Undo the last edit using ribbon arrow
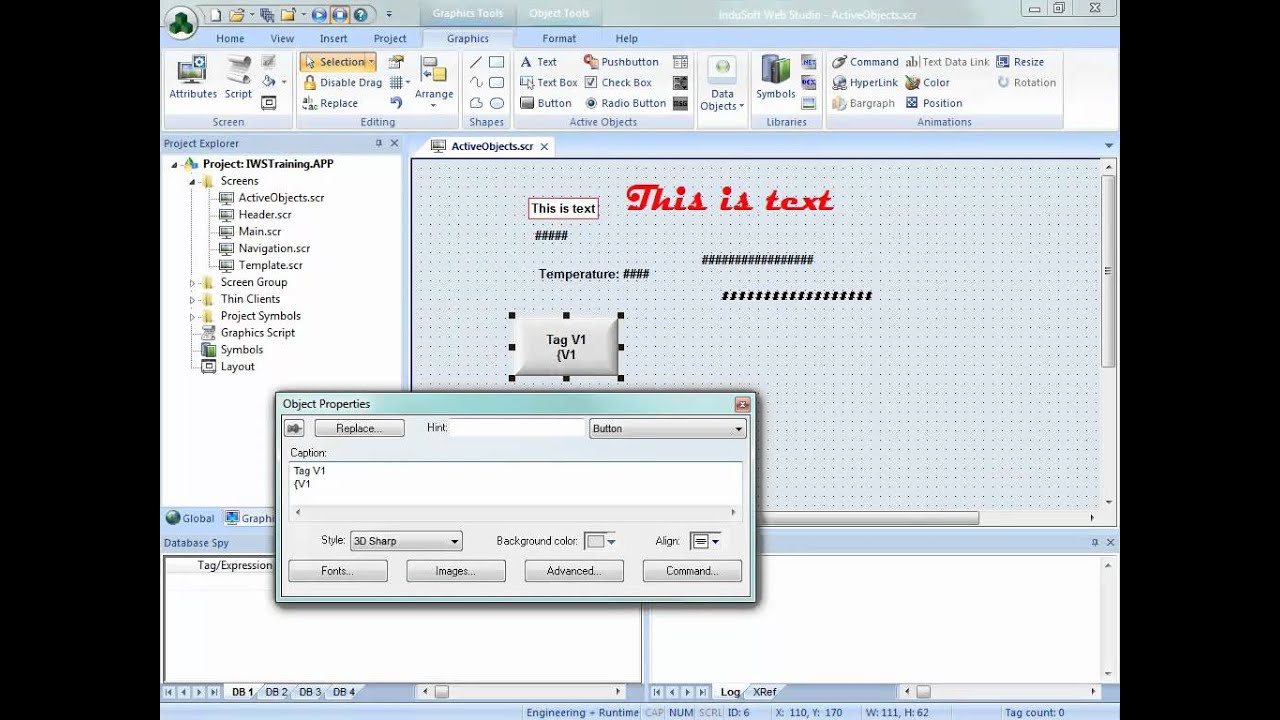The height and width of the screenshot is (720, 1280). pyautogui.click(x=396, y=103)
